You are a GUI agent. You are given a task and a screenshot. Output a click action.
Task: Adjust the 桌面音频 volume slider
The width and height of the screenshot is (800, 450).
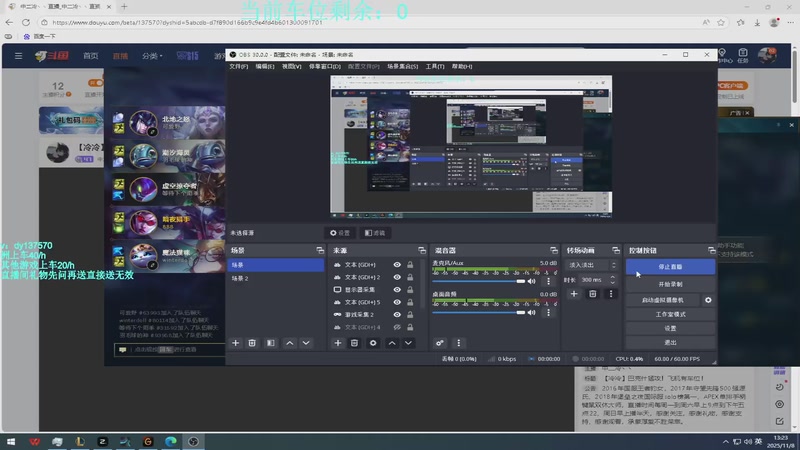479,312
